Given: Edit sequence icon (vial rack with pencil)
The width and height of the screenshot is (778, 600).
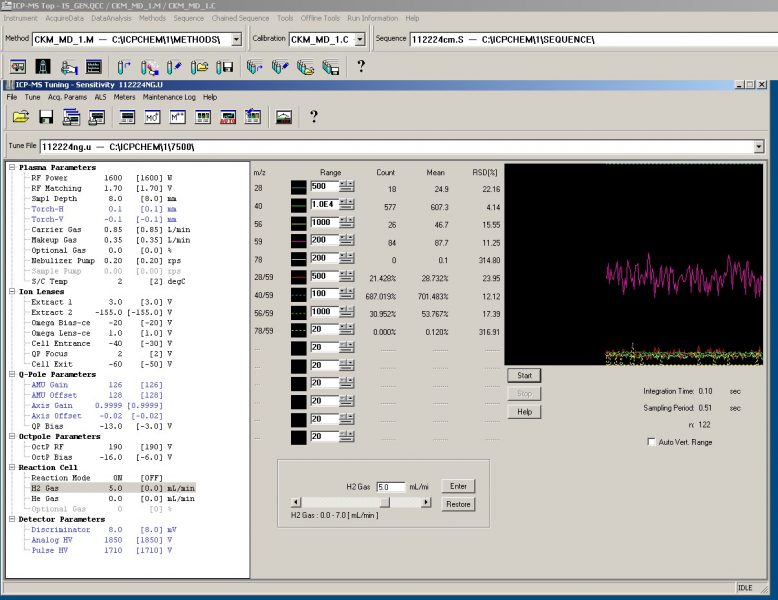Looking at the screenshot, I should point(280,67).
